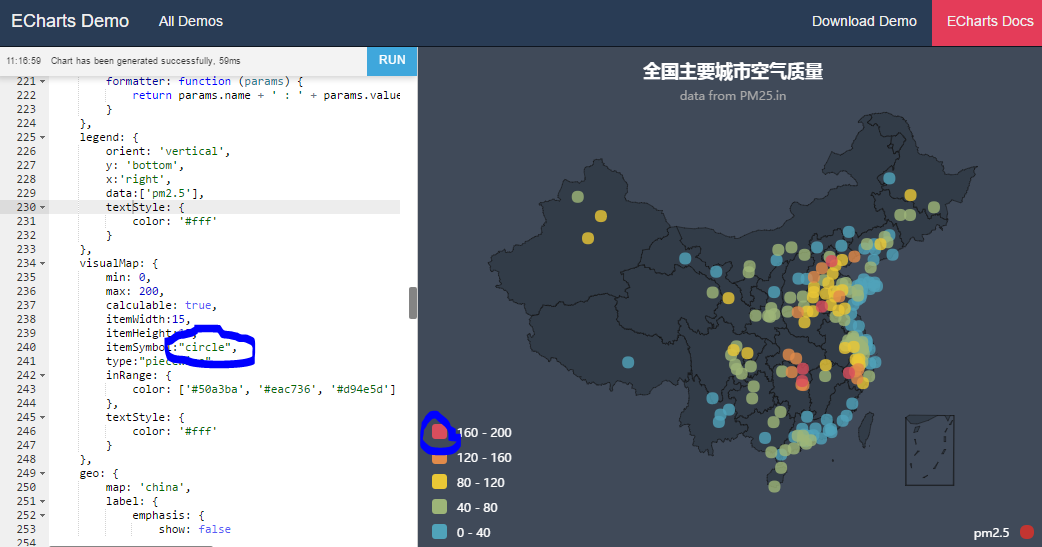This screenshot has height=547, width=1042.
Task: Click the 160 - 200 range label
Action: coord(484,433)
